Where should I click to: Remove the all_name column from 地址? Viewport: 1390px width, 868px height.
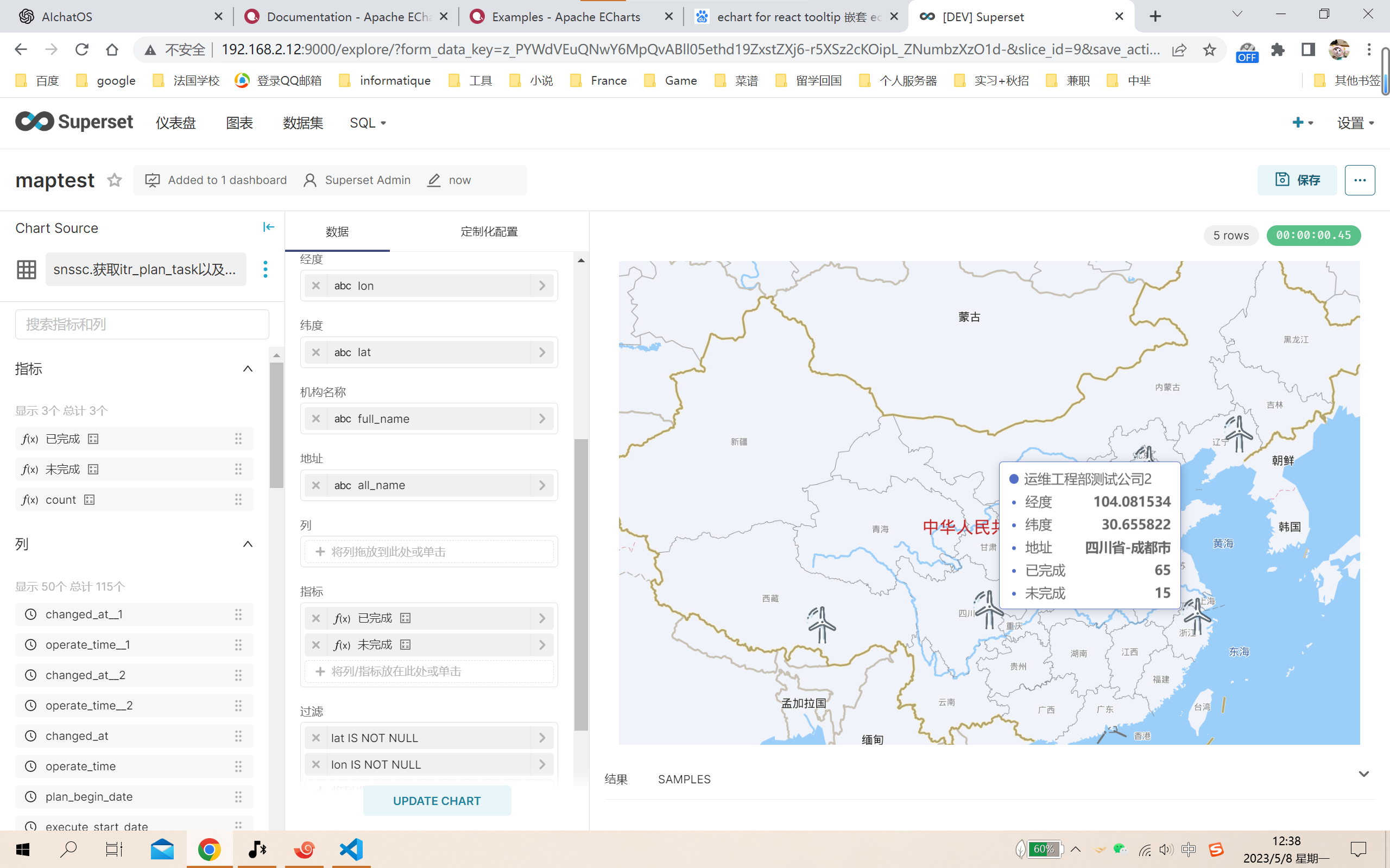(x=316, y=485)
